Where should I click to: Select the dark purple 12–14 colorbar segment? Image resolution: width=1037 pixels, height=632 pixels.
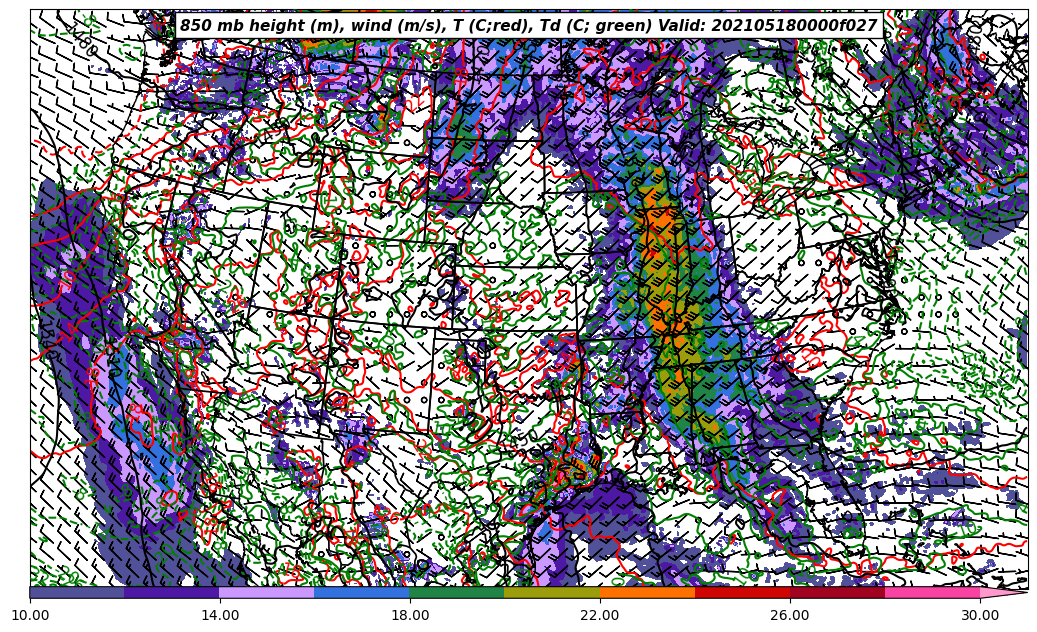(x=172, y=592)
